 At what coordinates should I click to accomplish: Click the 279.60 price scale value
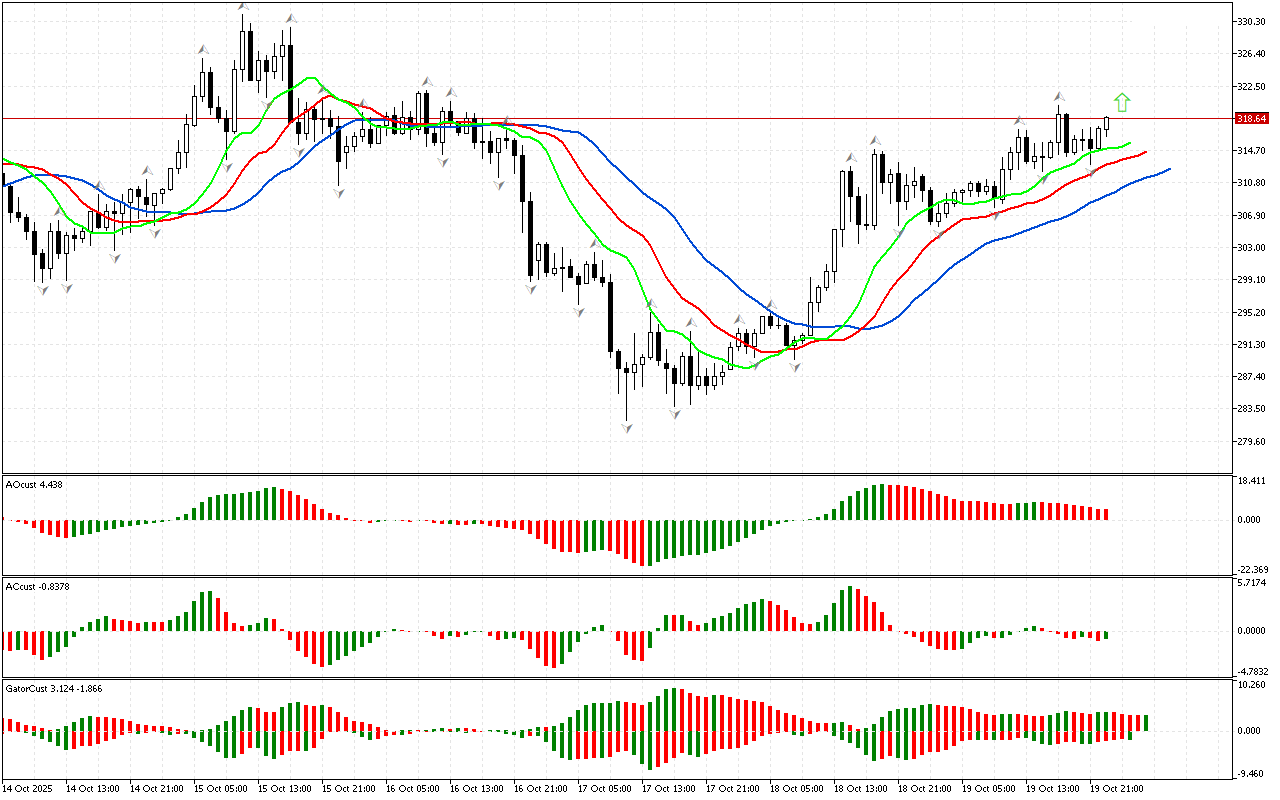click(1252, 441)
